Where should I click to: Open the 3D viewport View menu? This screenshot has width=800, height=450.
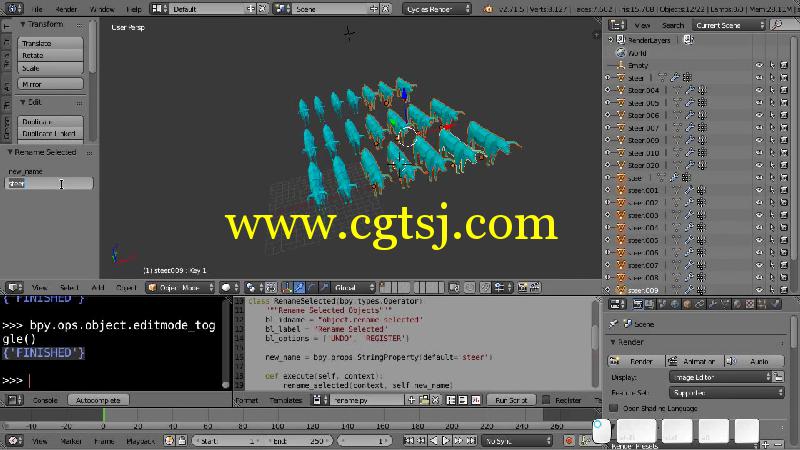coord(39,288)
